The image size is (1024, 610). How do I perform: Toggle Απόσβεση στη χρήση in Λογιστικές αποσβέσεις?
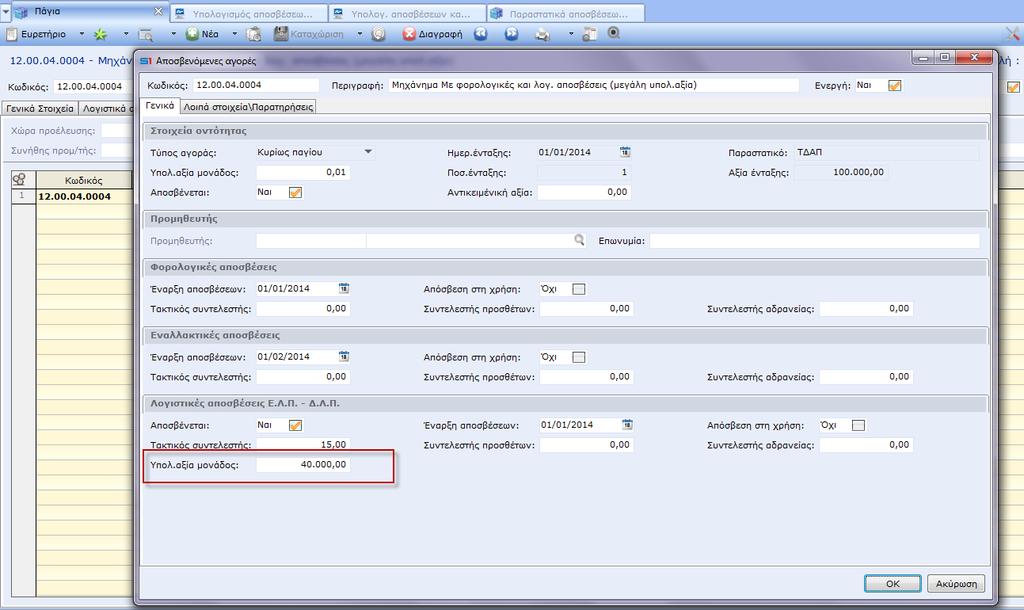858,426
